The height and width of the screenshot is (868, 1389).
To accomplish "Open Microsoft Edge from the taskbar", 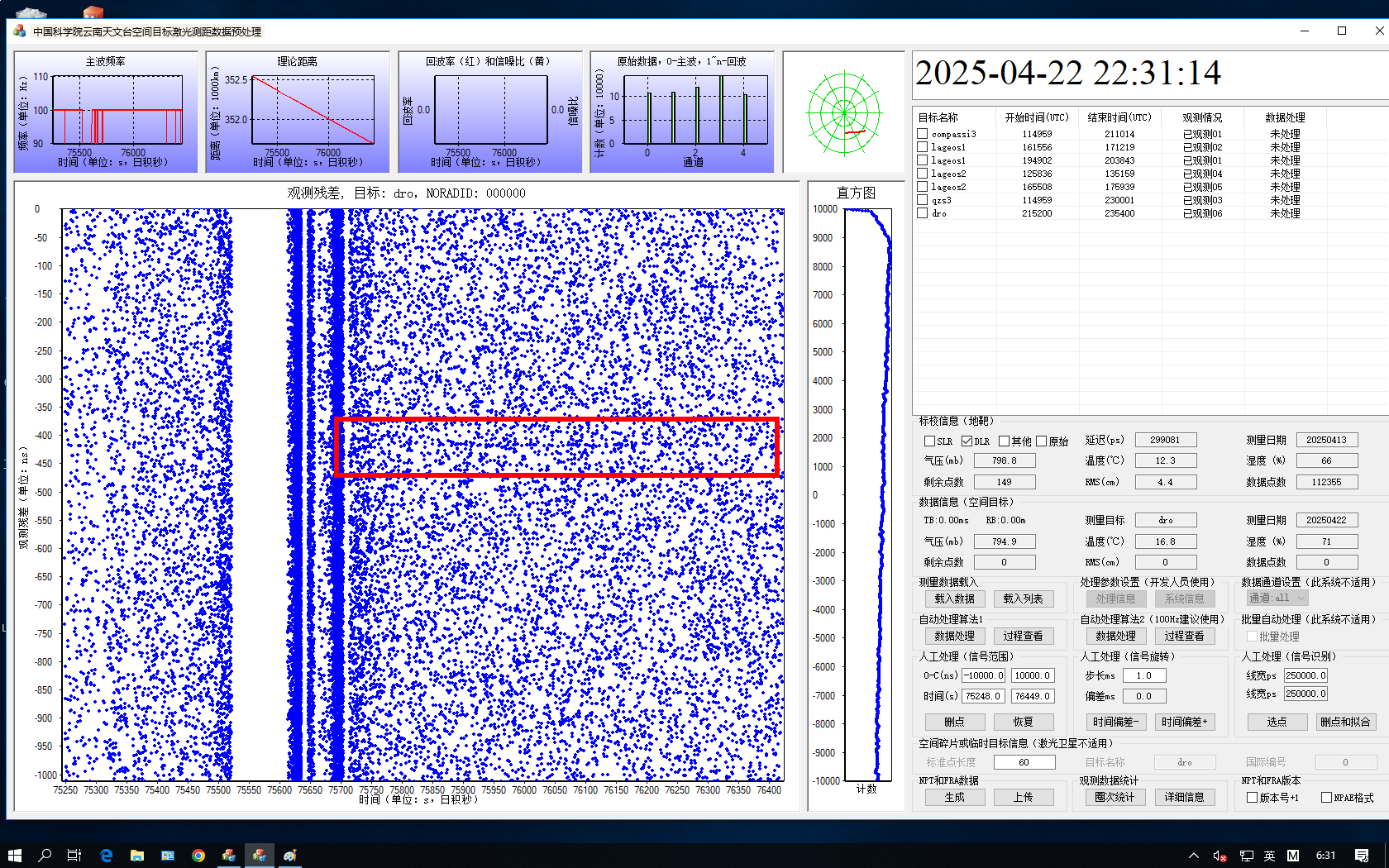I will coord(106,856).
